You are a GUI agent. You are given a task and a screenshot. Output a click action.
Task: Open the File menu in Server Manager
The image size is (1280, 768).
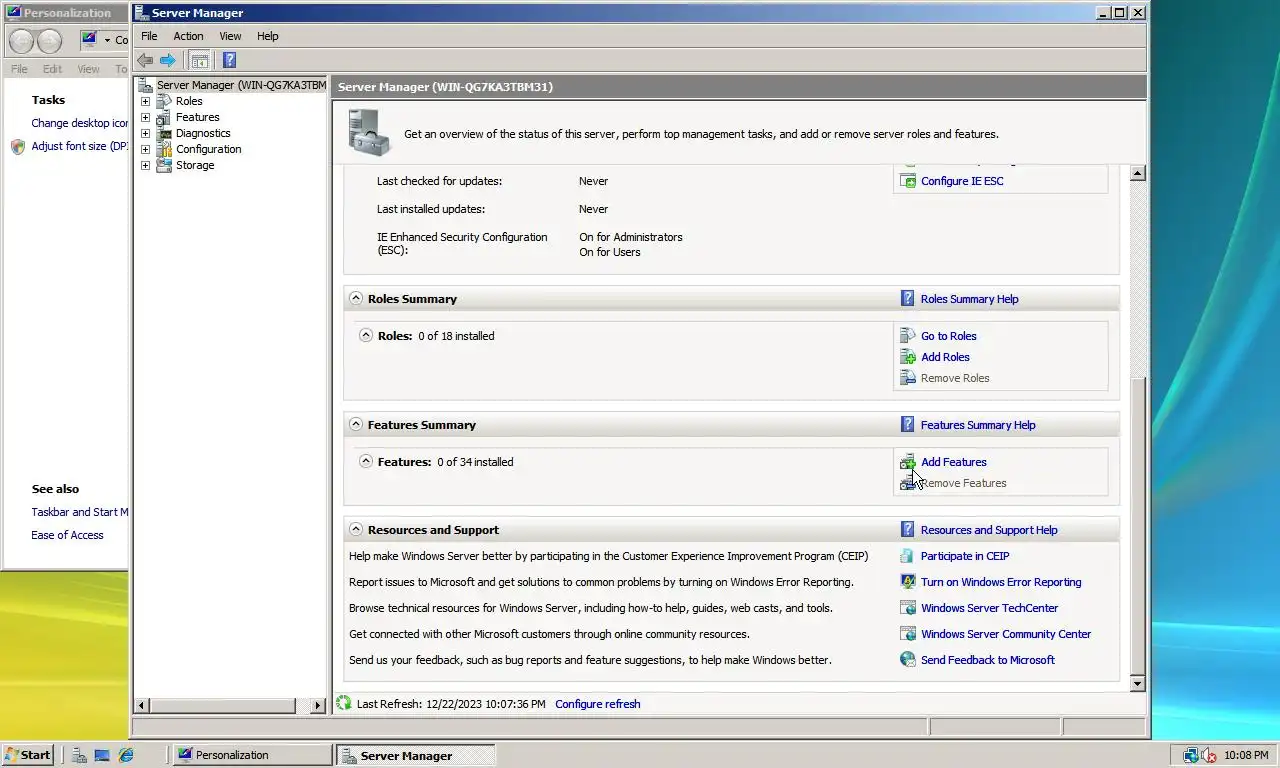149,36
